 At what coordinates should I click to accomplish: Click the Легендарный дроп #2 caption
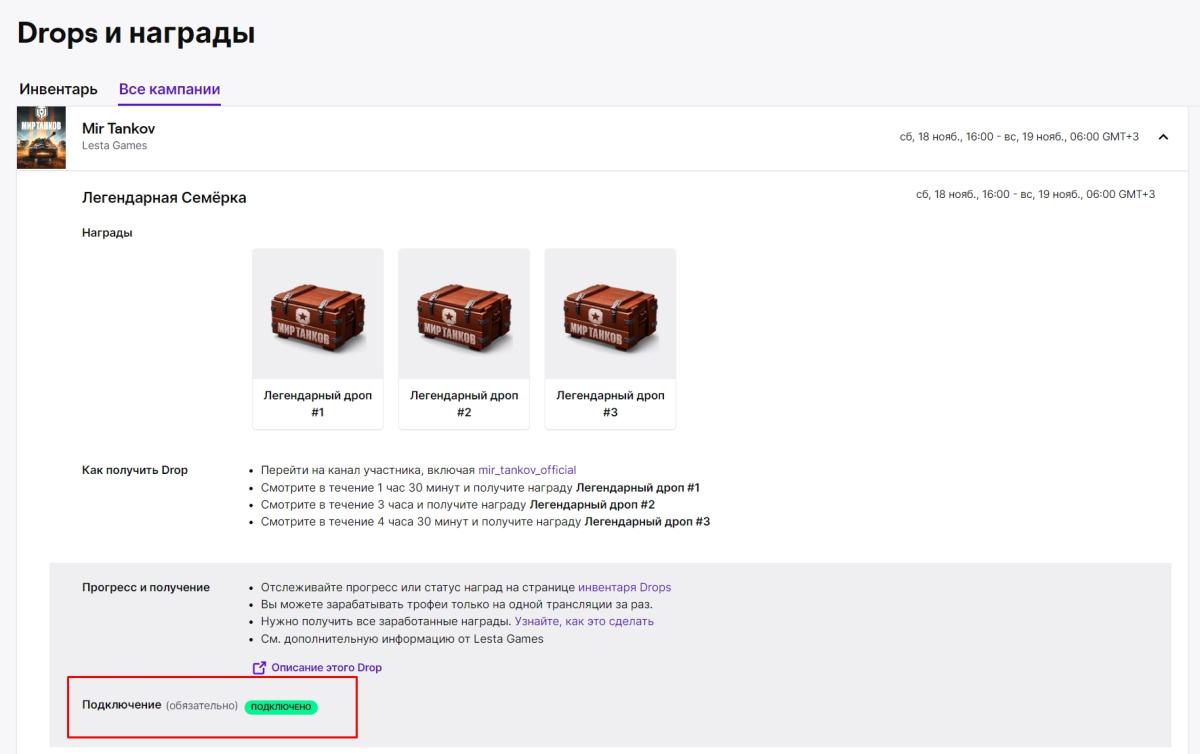click(464, 403)
